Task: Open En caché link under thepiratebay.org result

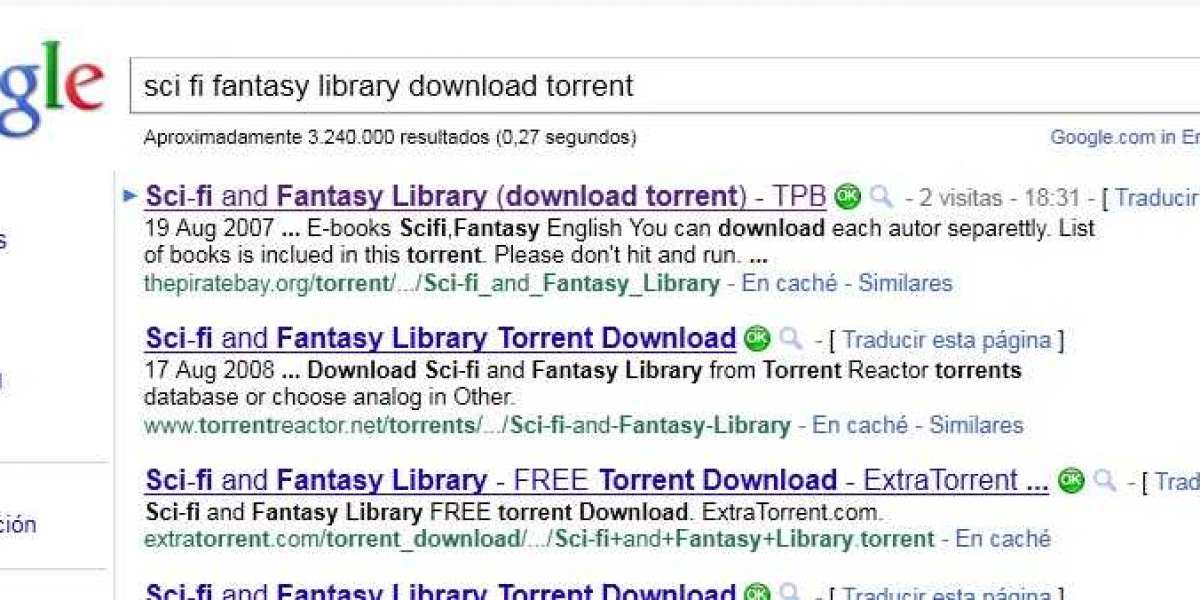Action: [x=789, y=283]
